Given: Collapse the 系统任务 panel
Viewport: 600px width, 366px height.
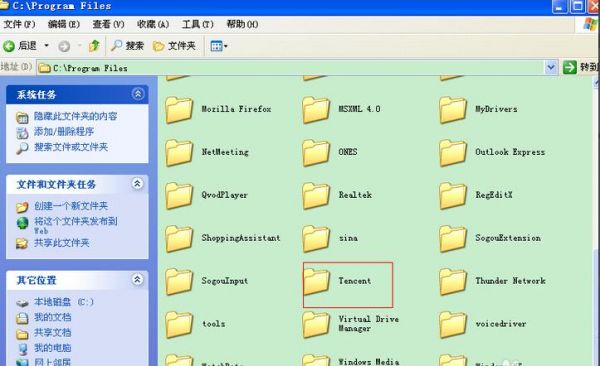Looking at the screenshot, I should coord(138,94).
